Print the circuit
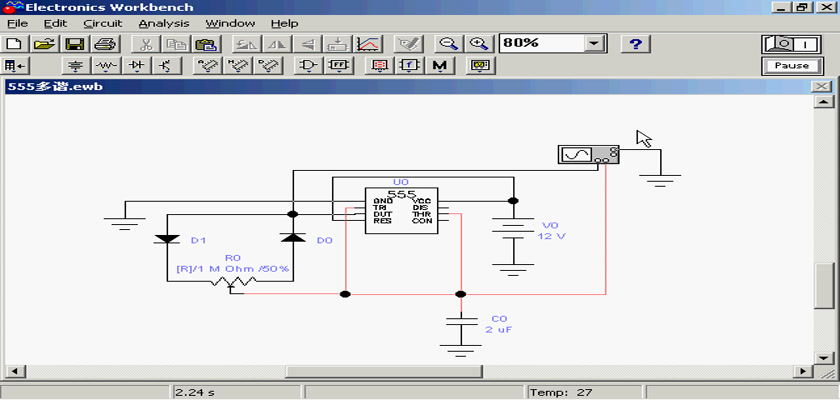 point(105,44)
